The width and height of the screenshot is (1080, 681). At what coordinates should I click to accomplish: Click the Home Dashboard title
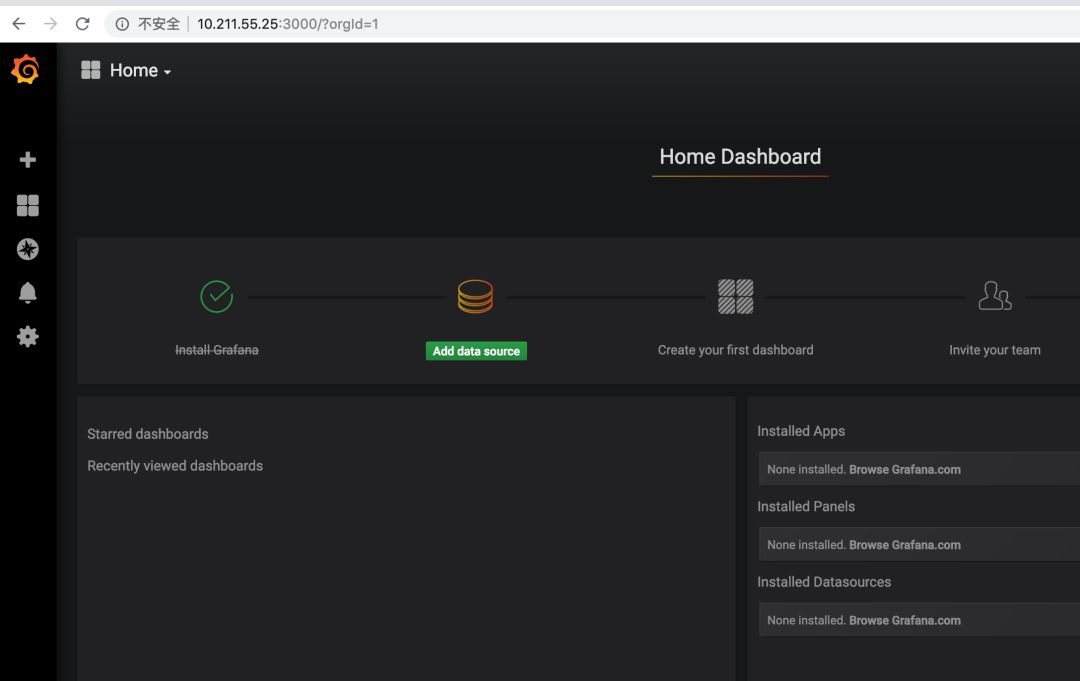click(x=740, y=156)
